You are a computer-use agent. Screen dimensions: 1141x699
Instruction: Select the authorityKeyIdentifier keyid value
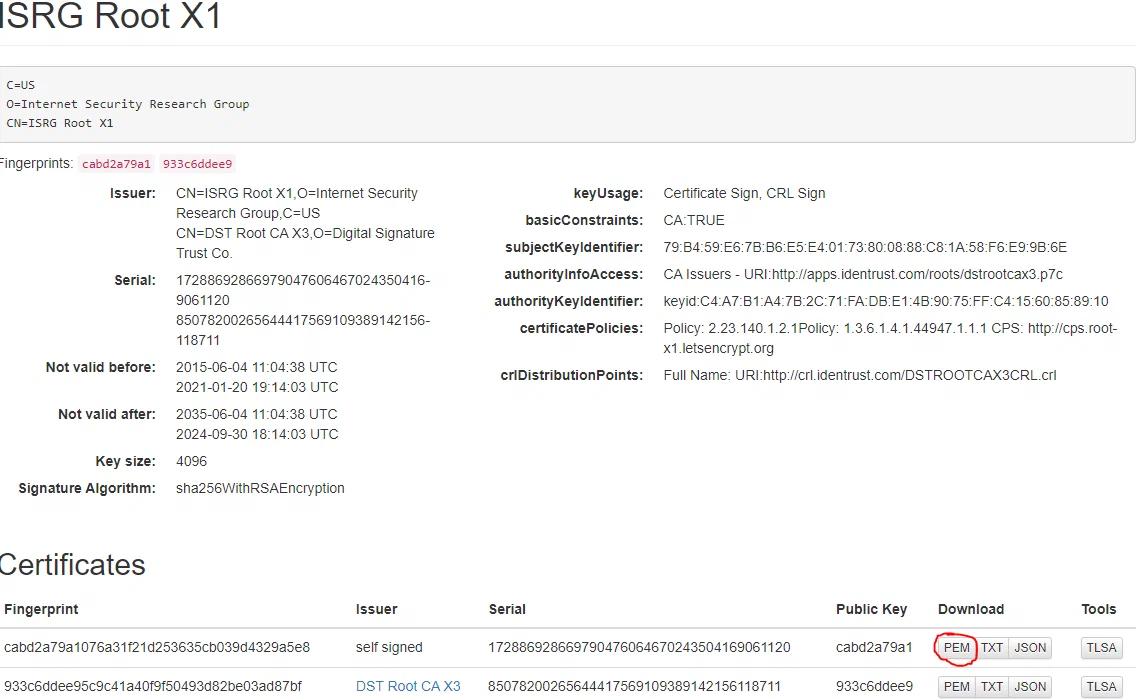pyautogui.click(x=886, y=301)
